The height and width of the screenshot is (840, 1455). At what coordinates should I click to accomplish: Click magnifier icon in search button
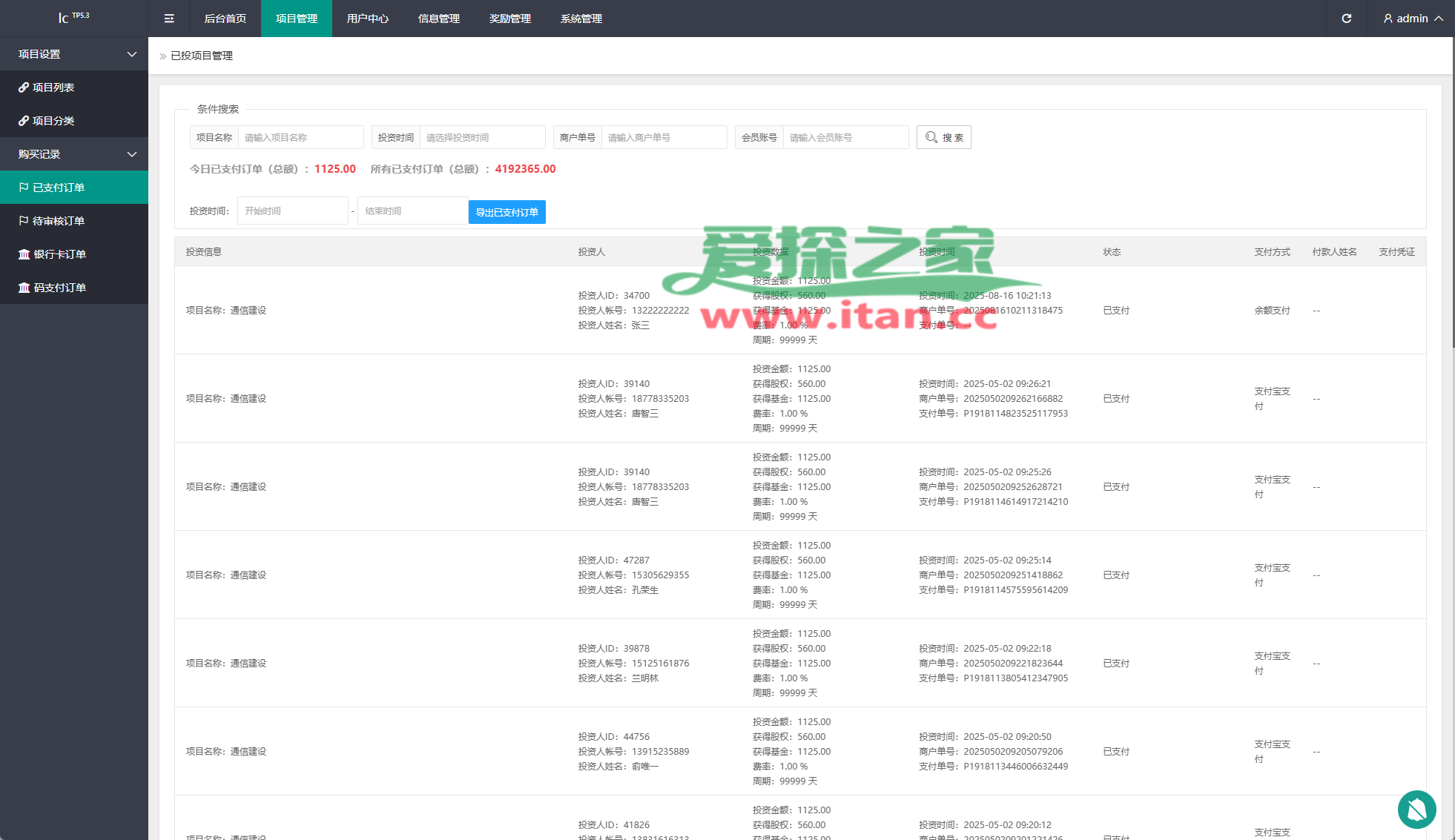pos(931,137)
